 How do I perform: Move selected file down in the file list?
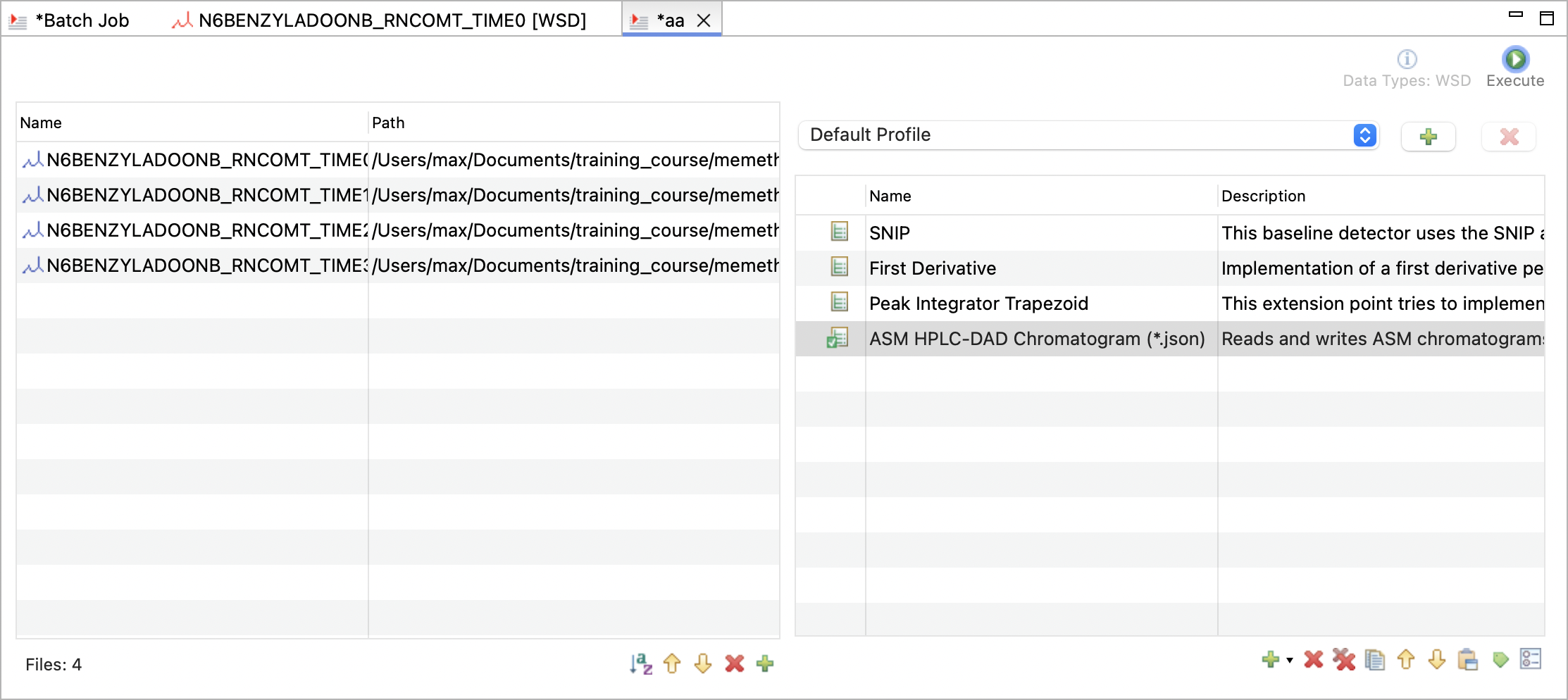pos(703,663)
